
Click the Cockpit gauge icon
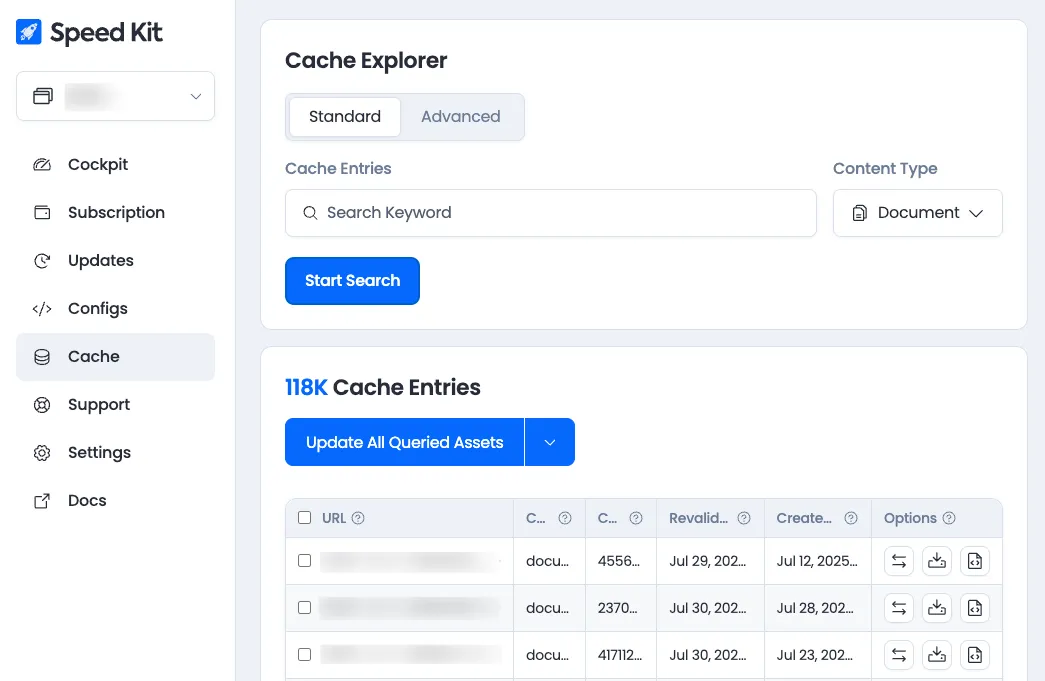[x=42, y=165]
